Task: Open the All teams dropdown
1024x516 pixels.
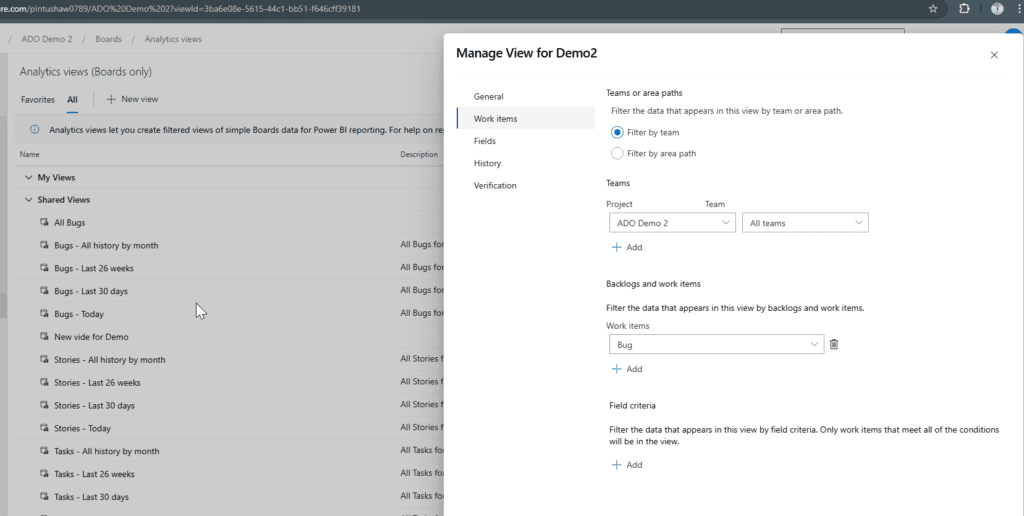Action: (x=804, y=223)
